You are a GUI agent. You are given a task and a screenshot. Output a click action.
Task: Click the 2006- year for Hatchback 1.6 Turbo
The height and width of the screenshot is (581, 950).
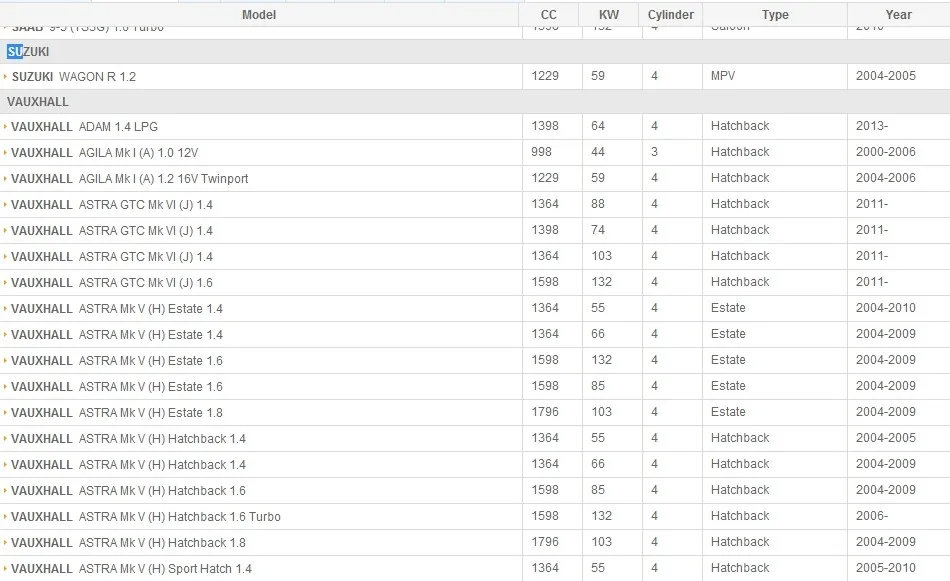(x=872, y=516)
